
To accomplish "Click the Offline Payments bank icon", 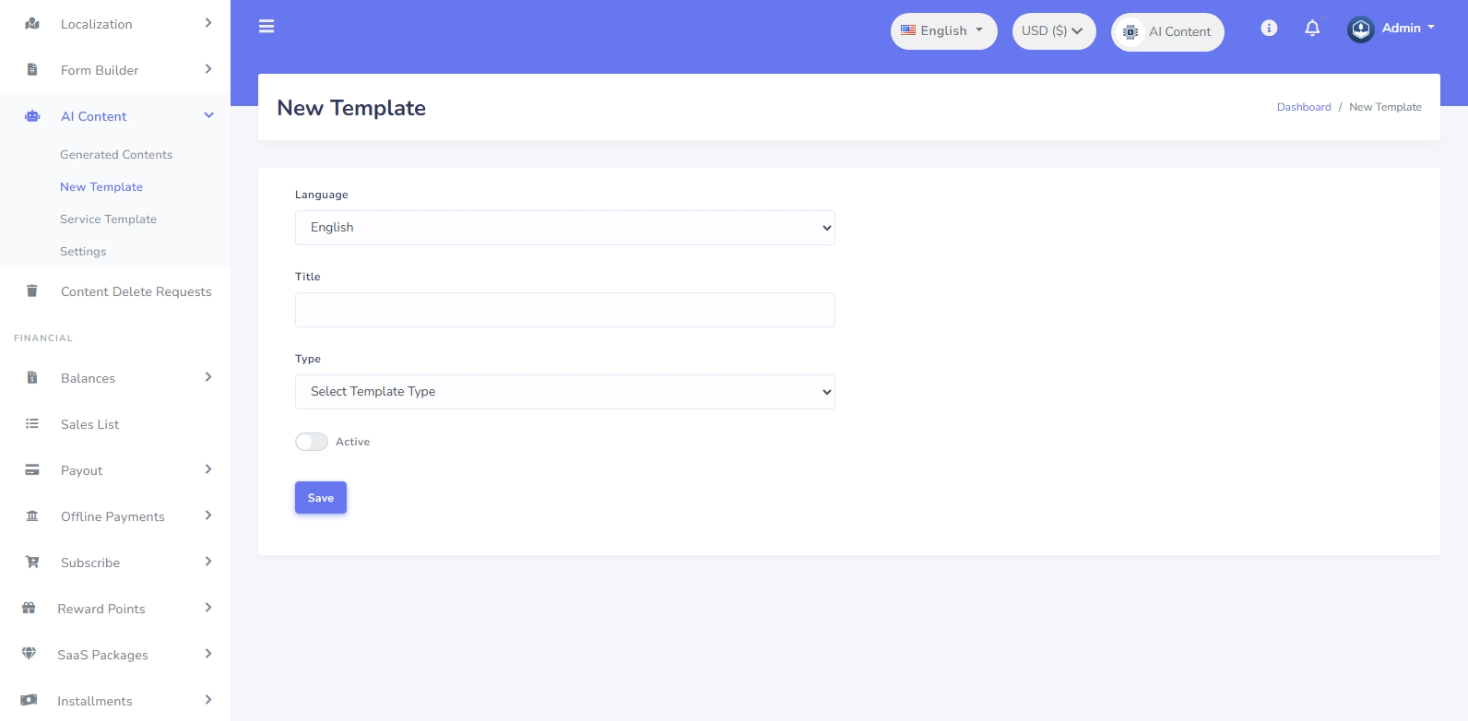I will click(x=32, y=516).
